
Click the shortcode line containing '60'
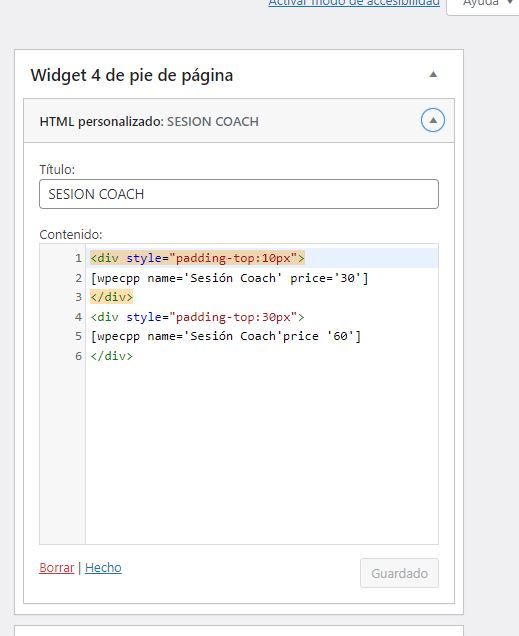click(226, 336)
